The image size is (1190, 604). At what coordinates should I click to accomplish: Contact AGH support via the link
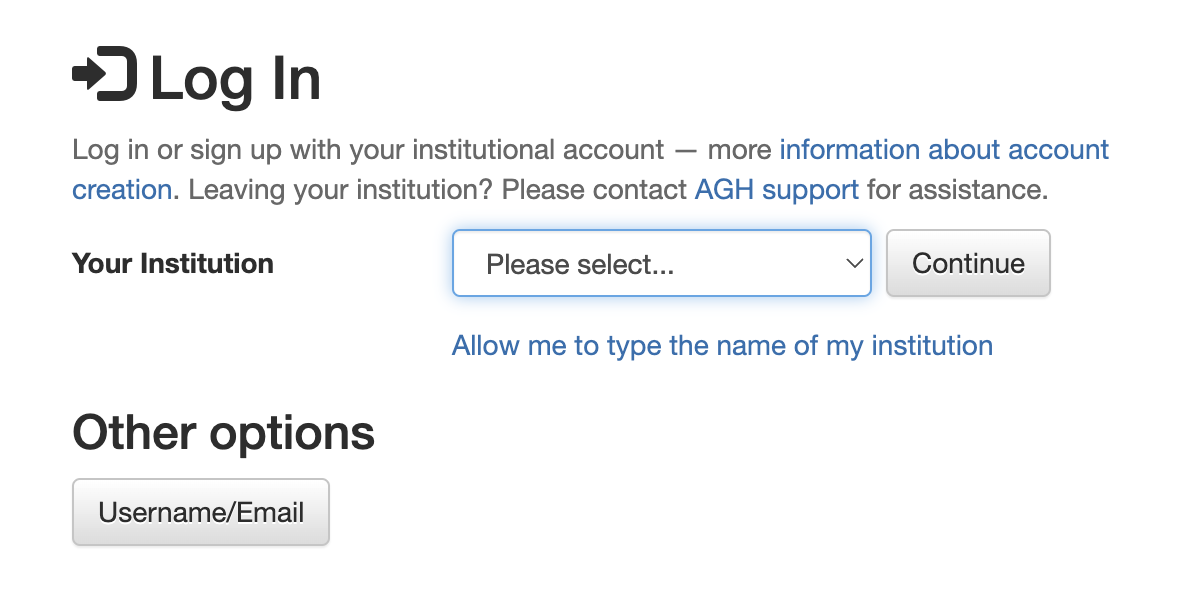(x=776, y=190)
